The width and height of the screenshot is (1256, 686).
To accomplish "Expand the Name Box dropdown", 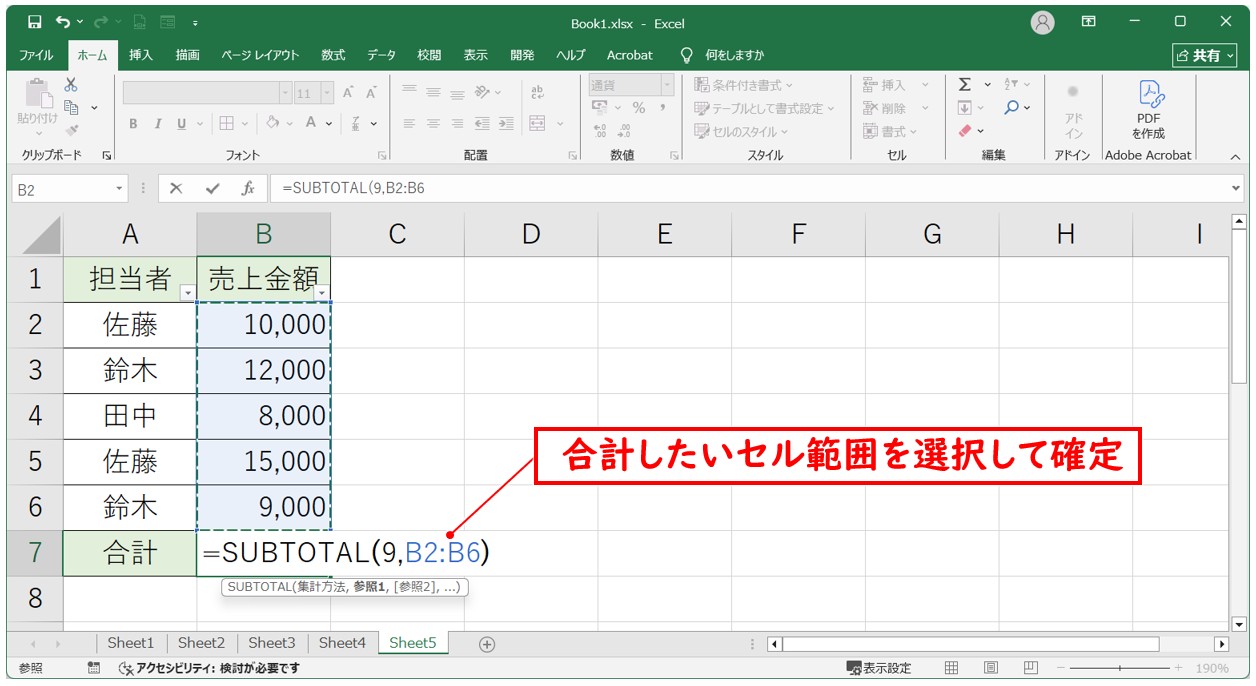I will pos(120,188).
